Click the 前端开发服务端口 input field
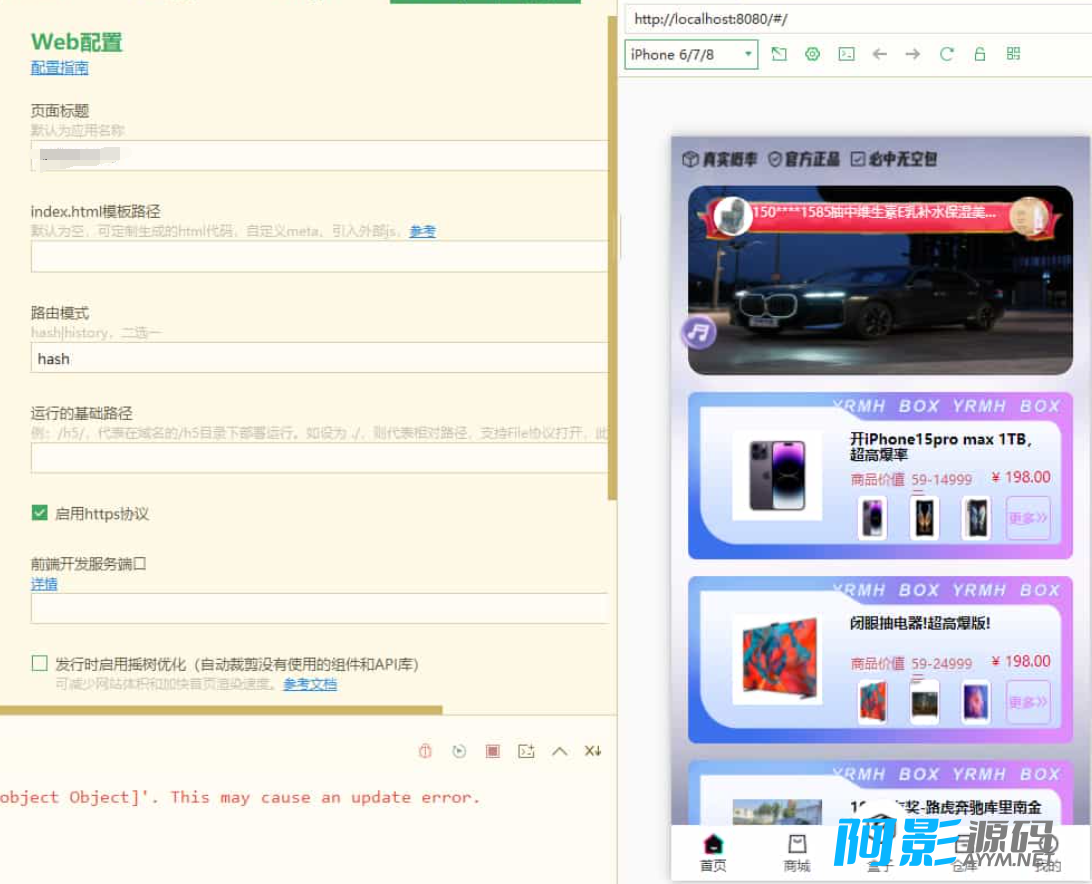The width and height of the screenshot is (1092, 884). click(x=319, y=608)
